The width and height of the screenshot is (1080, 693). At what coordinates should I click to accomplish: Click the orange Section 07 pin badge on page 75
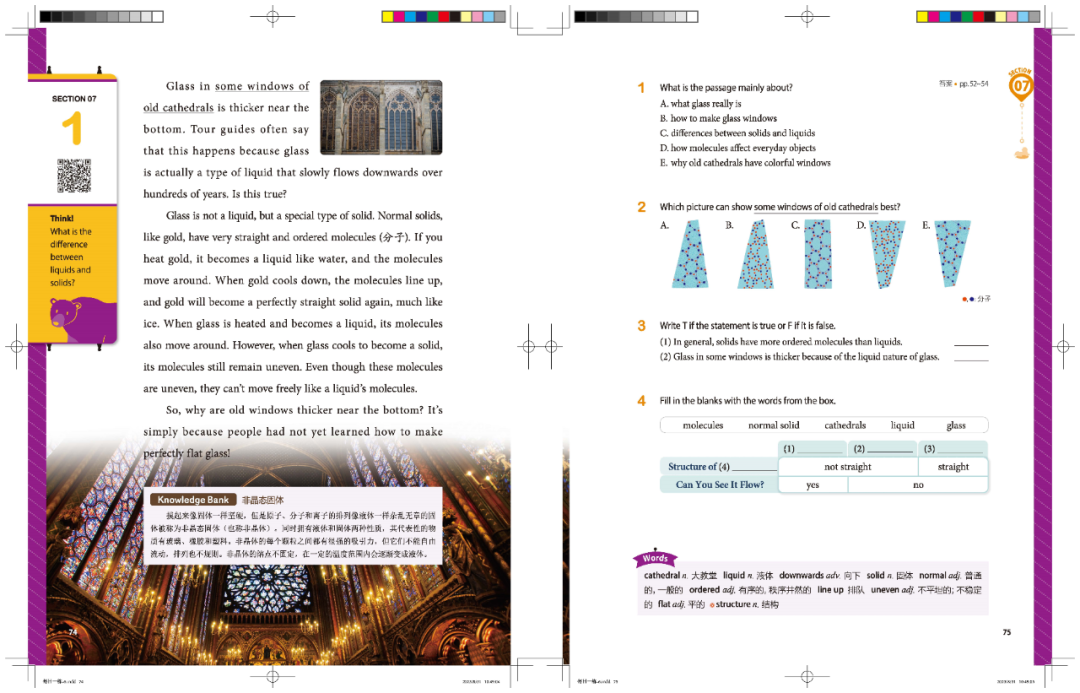click(x=1021, y=85)
